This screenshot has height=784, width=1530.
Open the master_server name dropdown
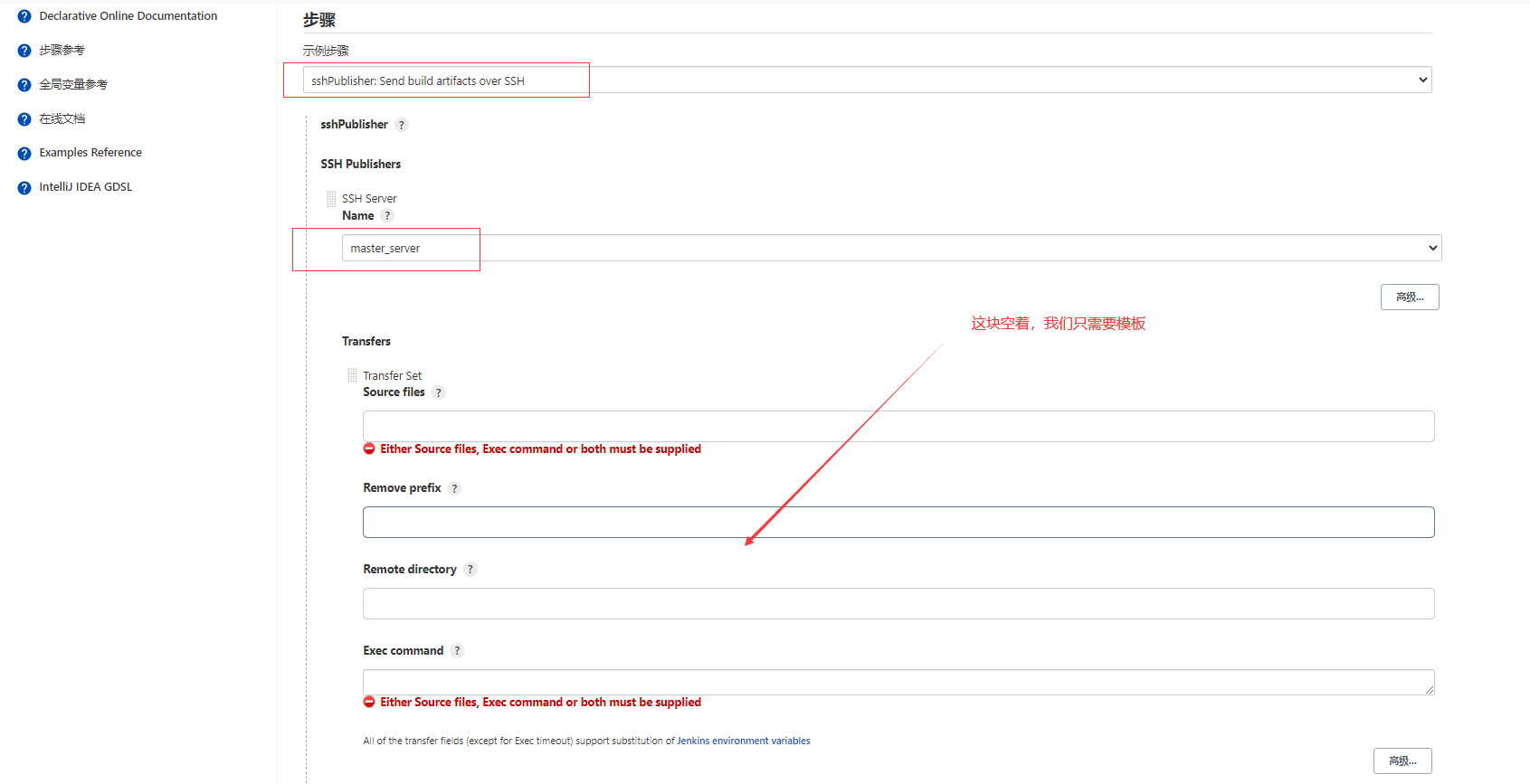pos(891,248)
